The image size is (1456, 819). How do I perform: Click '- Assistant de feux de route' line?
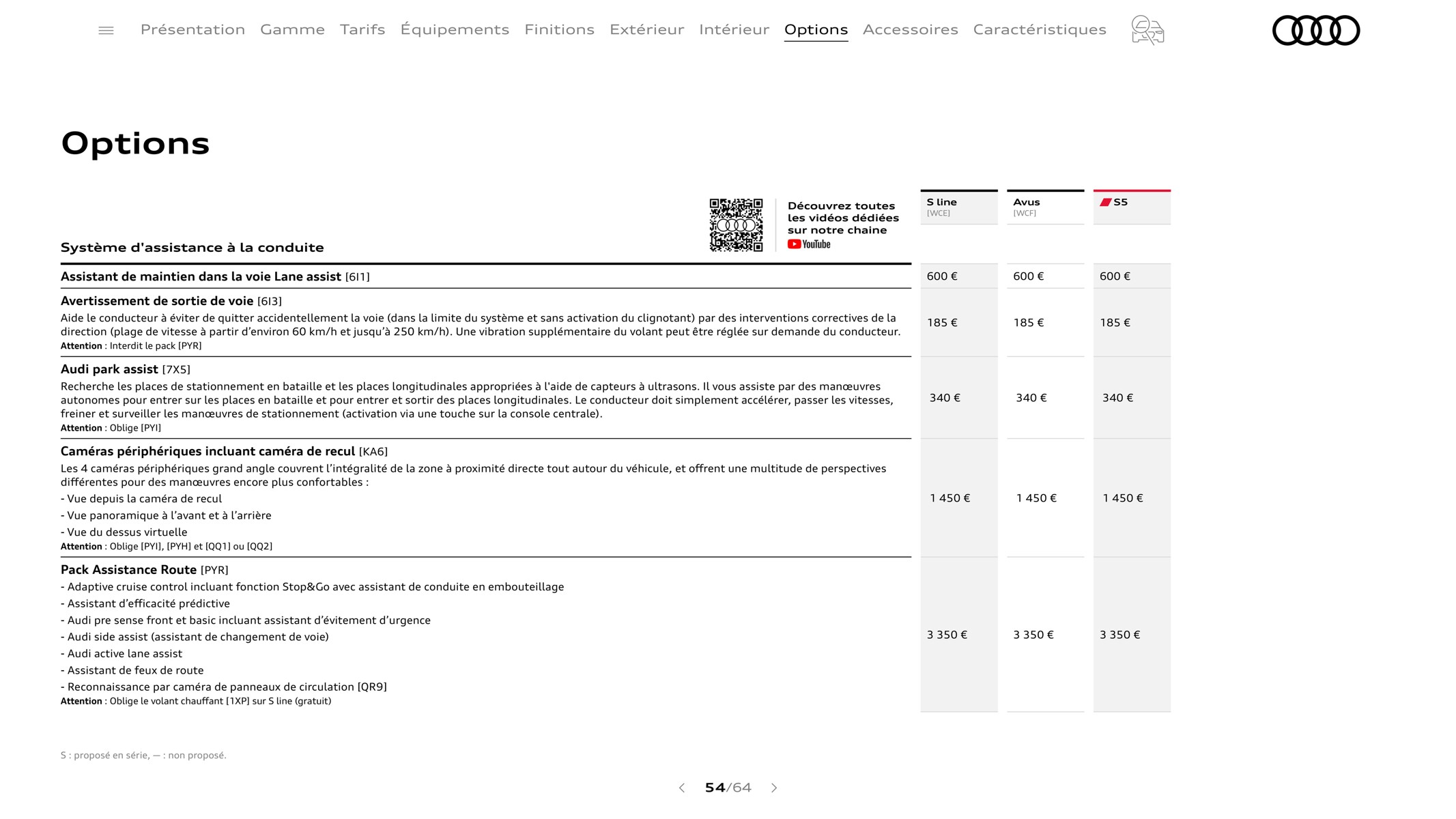point(132,670)
